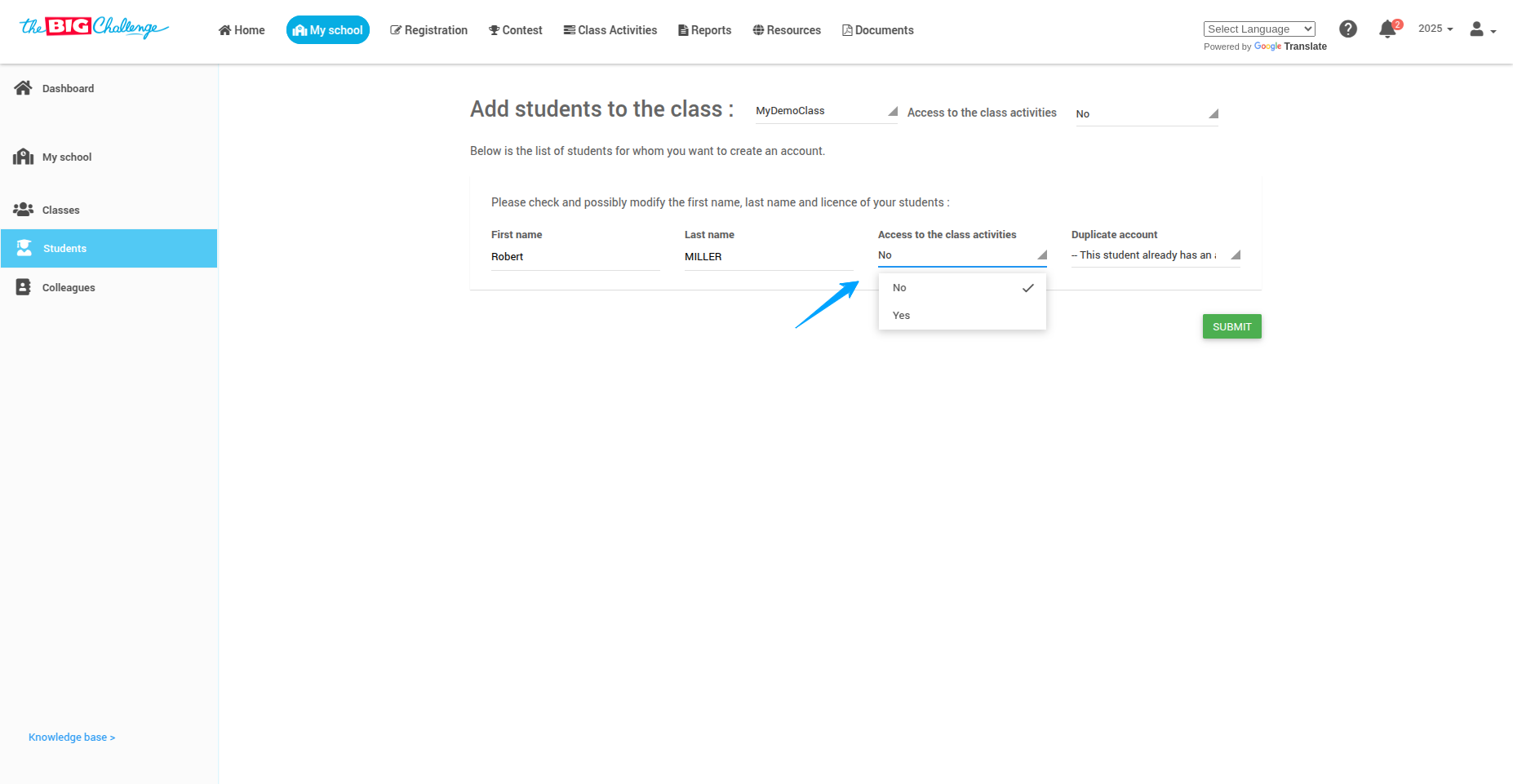Viewport: 1513px width, 784px height.
Task: Click the 'Last name' column label
Action: (x=709, y=235)
